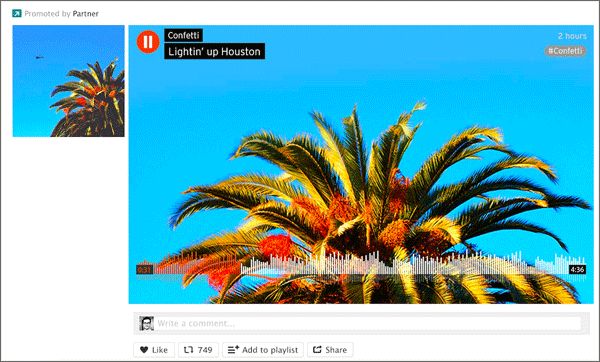Click the small palm tree artwork thumbnail
Image resolution: width=600 pixels, height=362 pixels.
(x=68, y=81)
